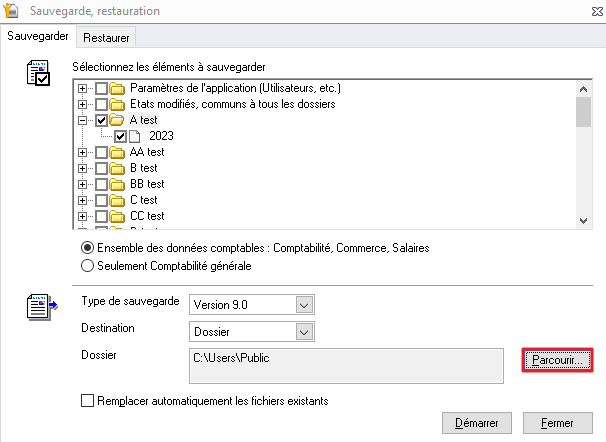Enable Remplacer automatiquement les fichiers existants
Viewport: 606px width, 442px height.
coord(88,401)
